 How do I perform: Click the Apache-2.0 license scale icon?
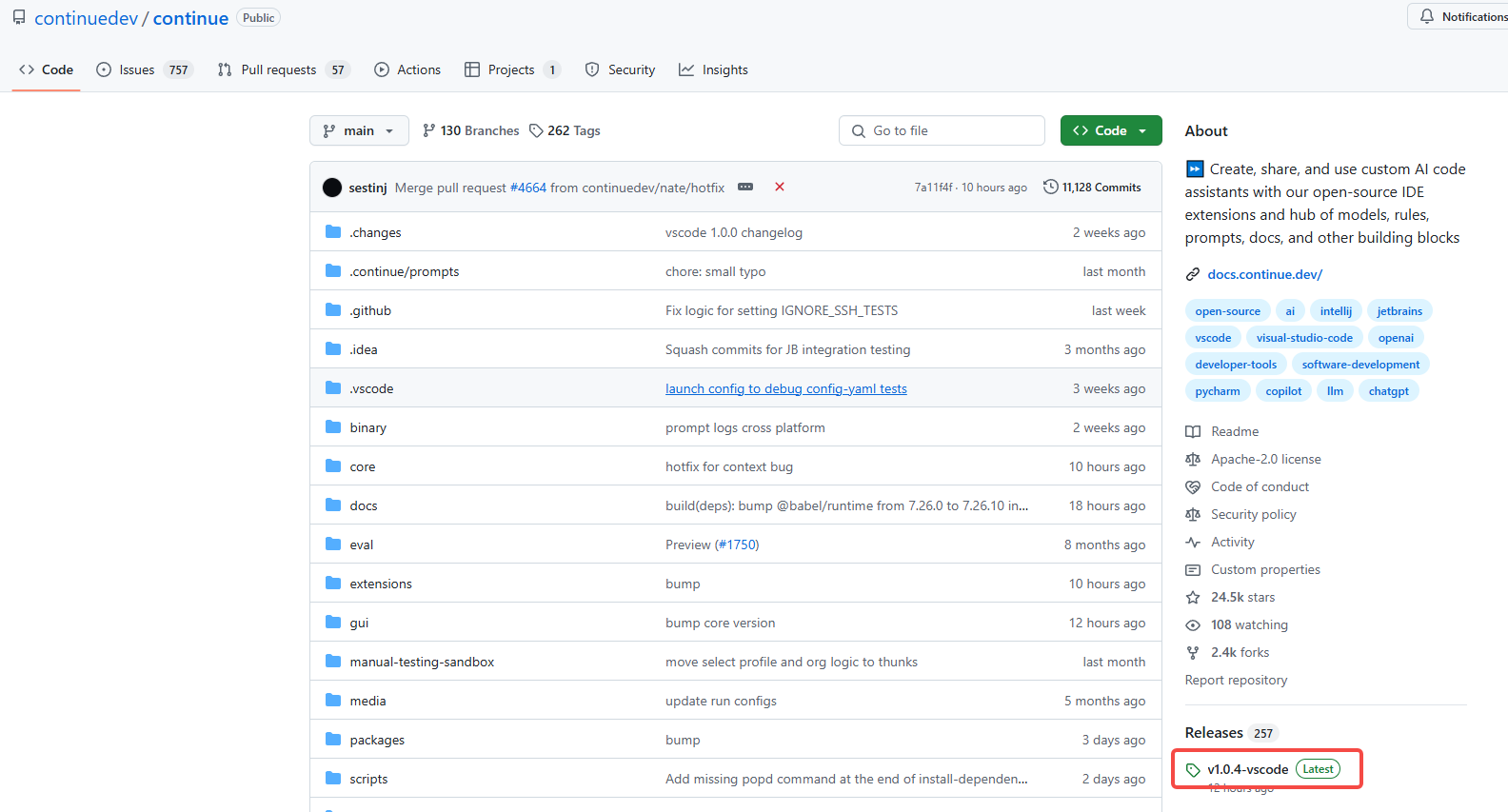point(1193,459)
